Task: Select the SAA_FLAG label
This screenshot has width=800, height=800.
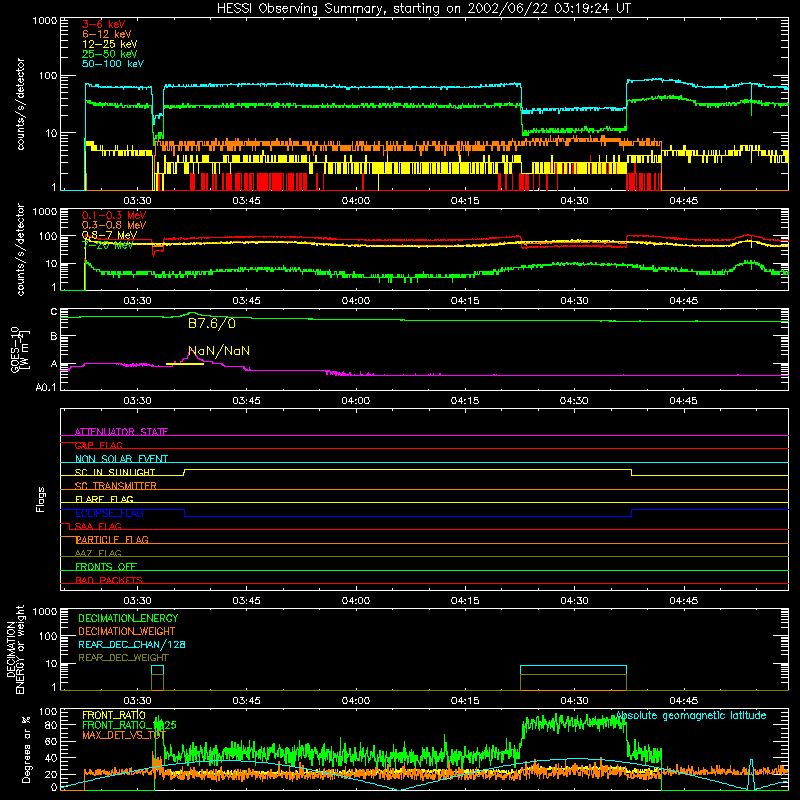Action: (x=98, y=526)
